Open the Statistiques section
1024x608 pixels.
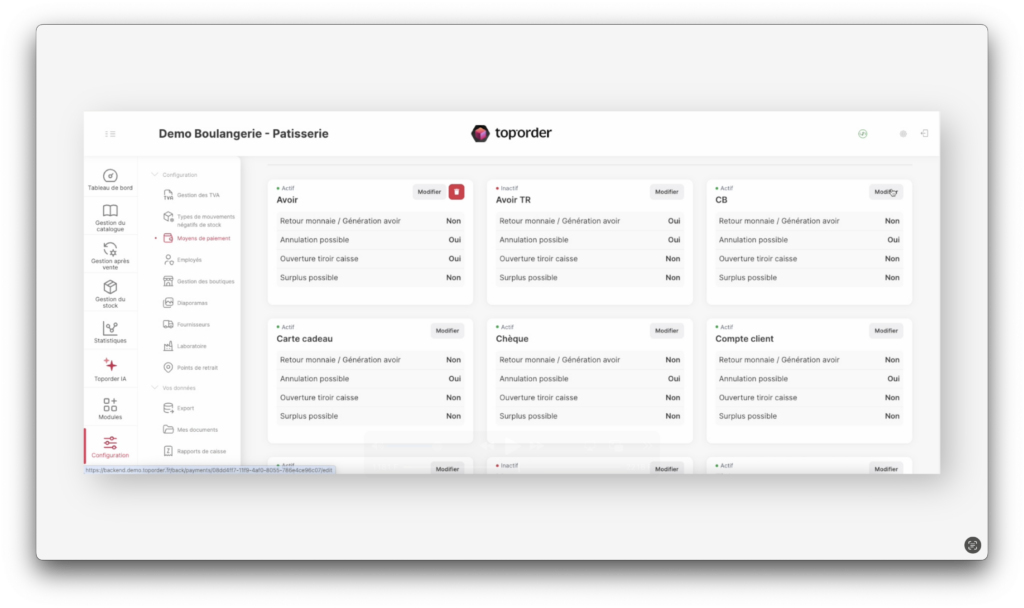click(110, 332)
